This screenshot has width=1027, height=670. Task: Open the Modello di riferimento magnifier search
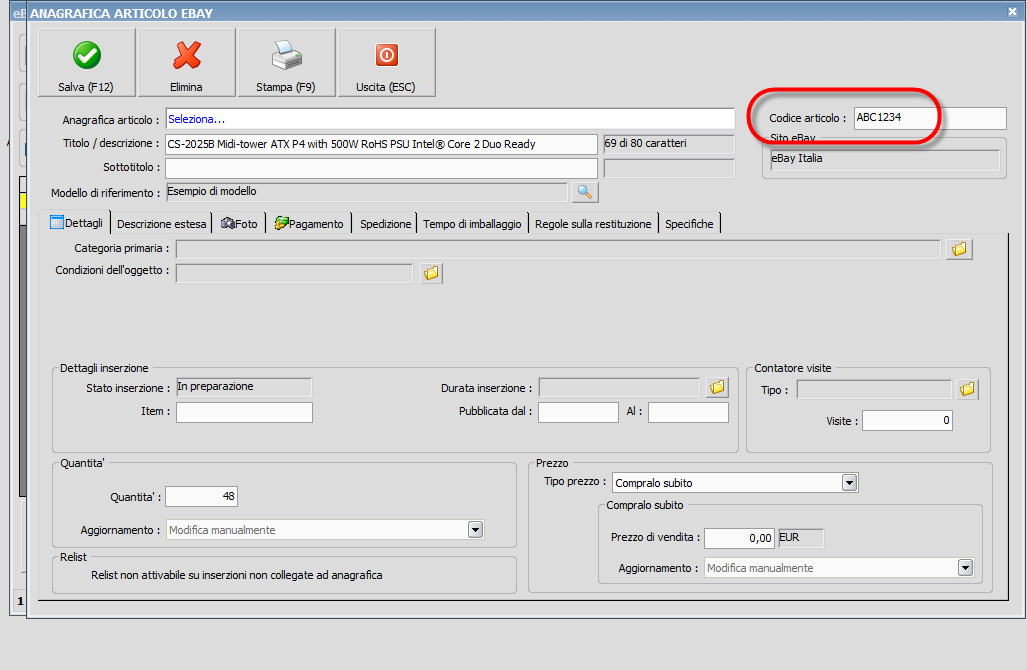(585, 193)
